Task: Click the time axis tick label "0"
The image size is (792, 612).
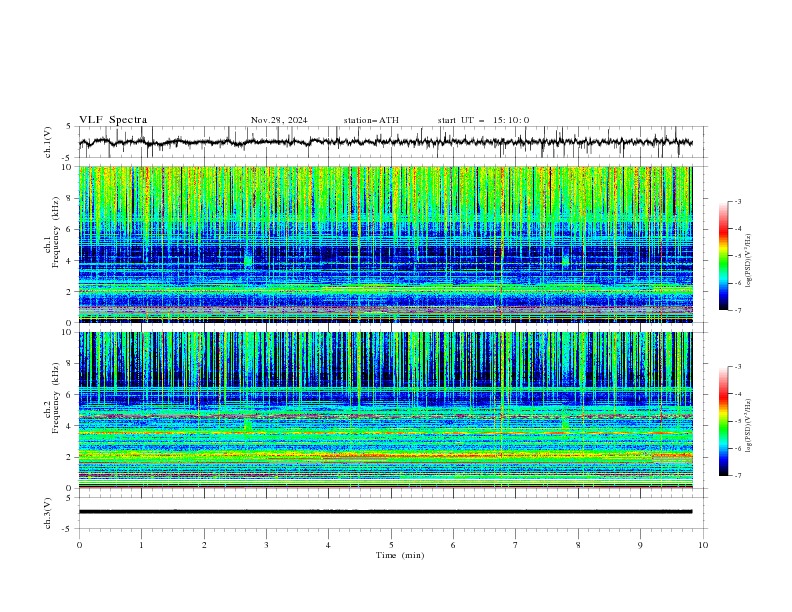Action: pyautogui.click(x=79, y=545)
